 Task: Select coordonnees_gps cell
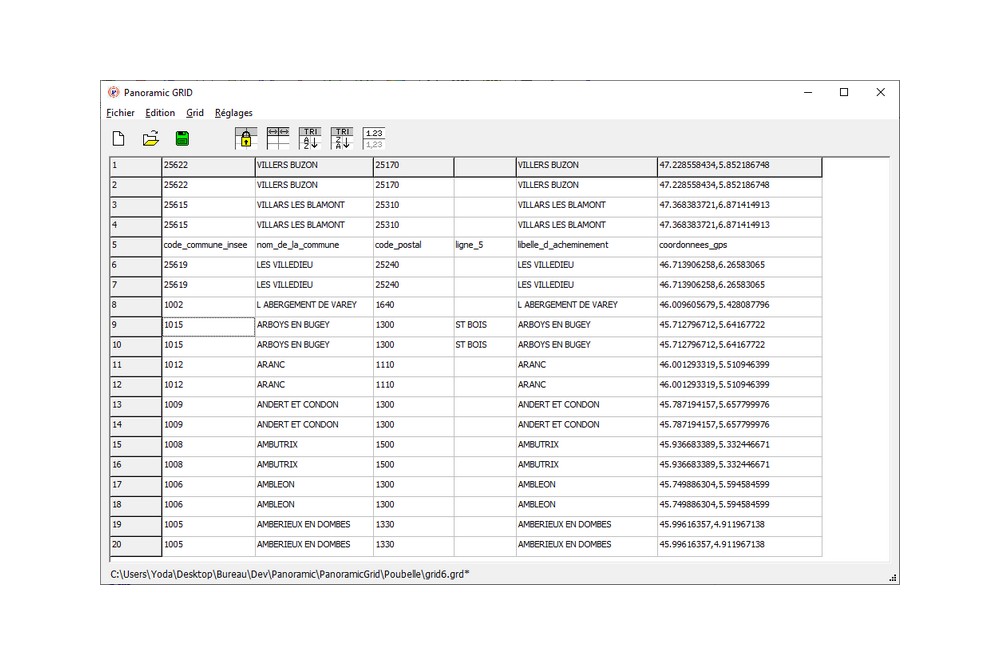[x=740, y=246]
